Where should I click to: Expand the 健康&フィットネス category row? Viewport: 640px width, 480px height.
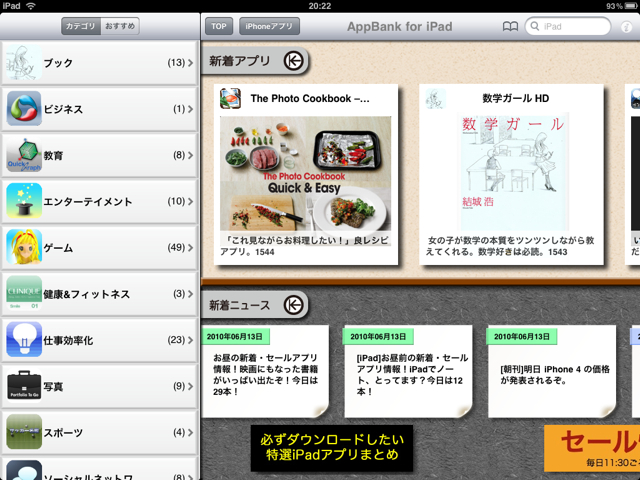100,293
